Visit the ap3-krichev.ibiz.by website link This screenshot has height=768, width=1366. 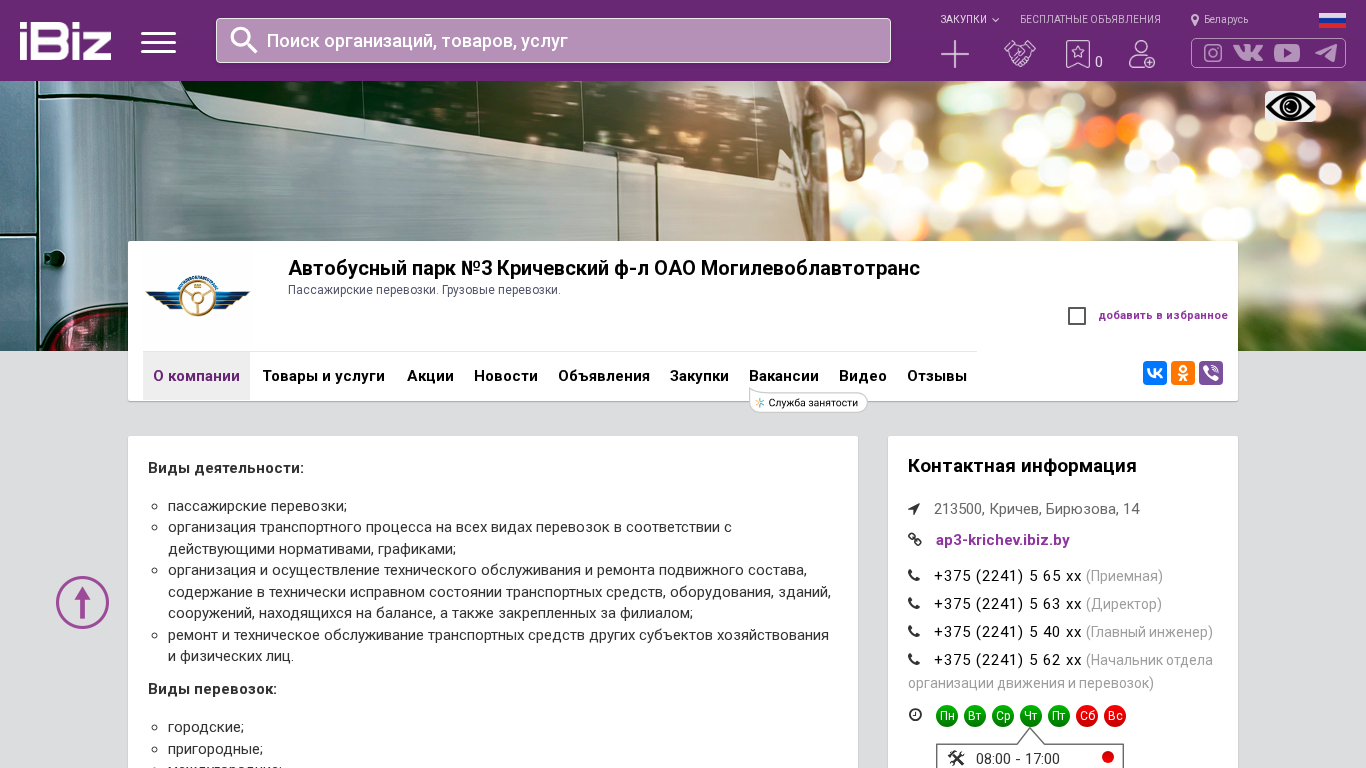click(x=1002, y=540)
